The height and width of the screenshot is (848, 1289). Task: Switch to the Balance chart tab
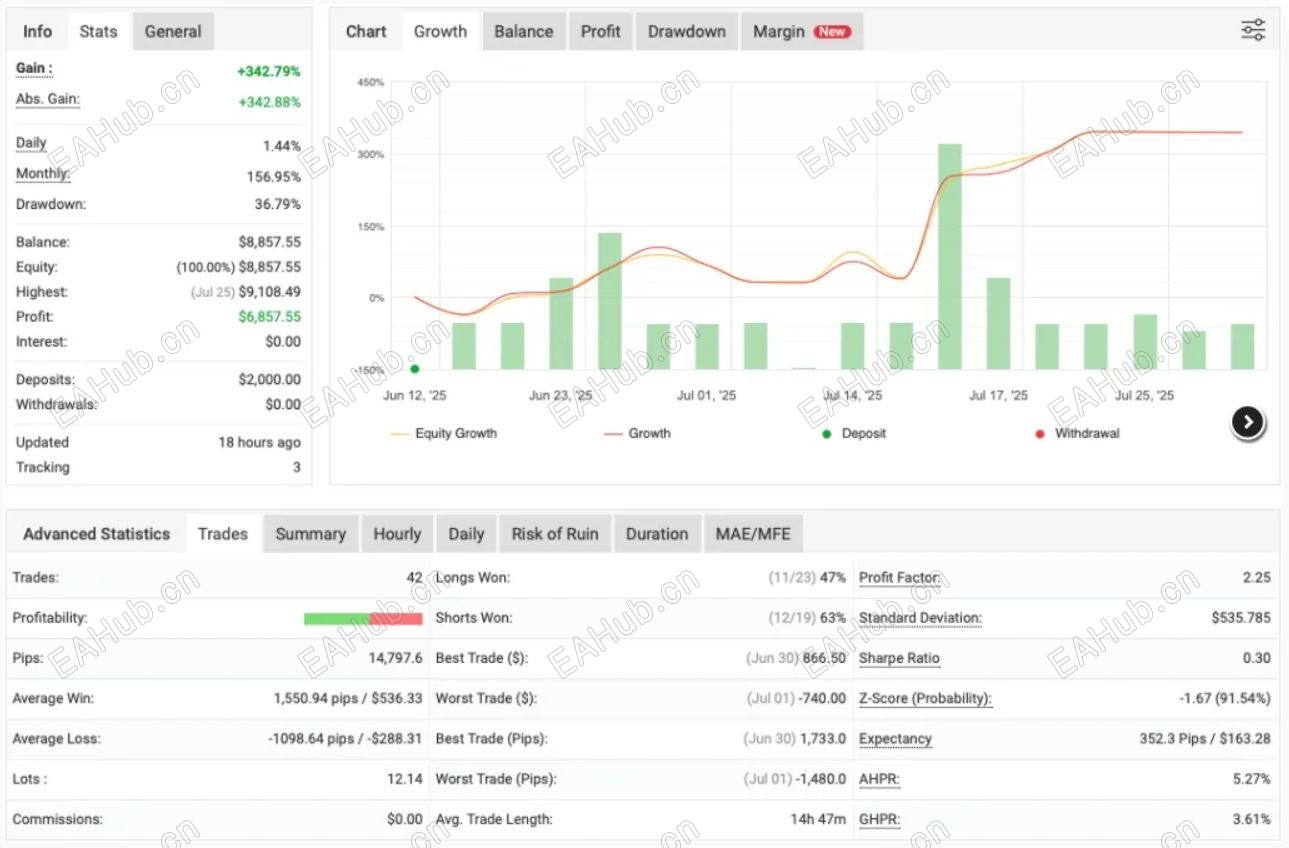[x=524, y=31]
